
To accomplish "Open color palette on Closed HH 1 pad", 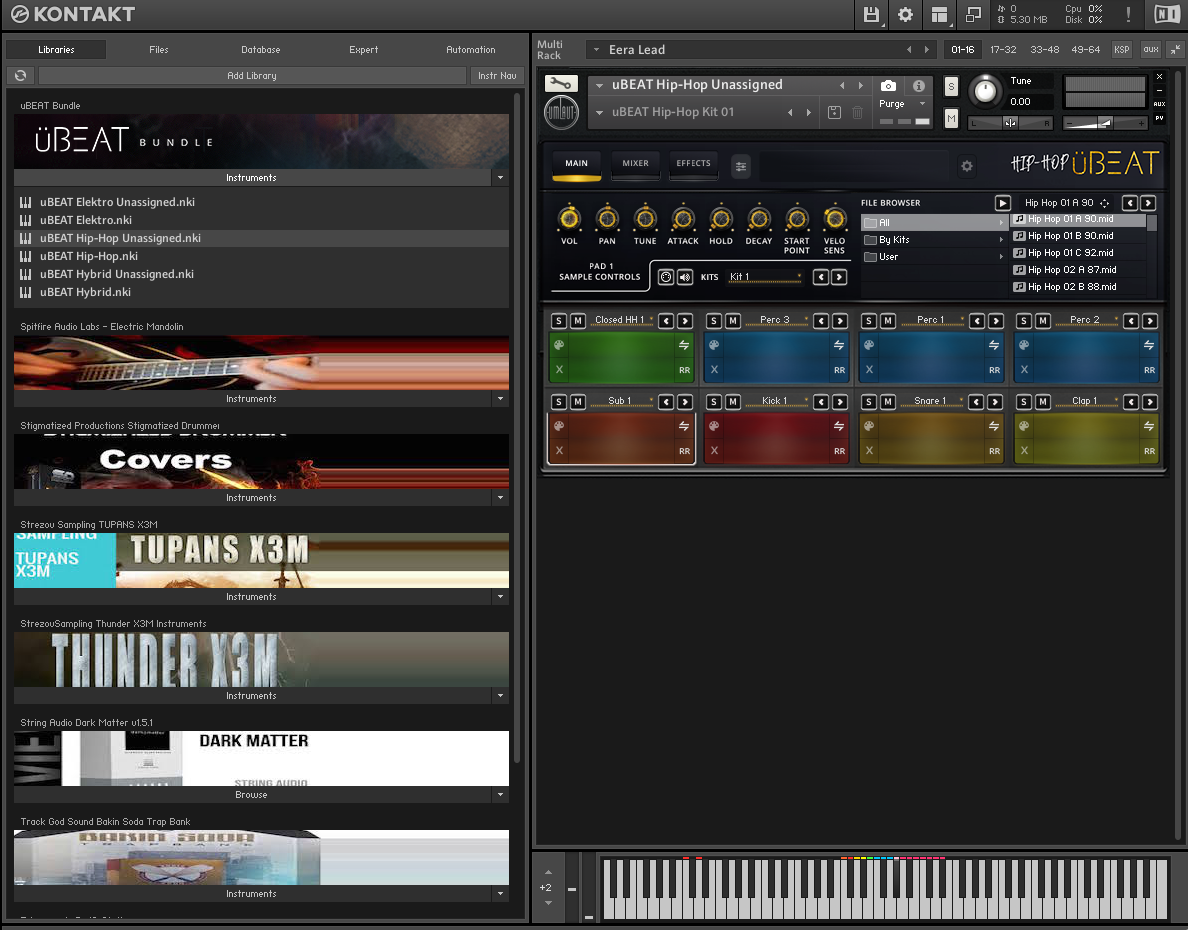I will pos(559,345).
